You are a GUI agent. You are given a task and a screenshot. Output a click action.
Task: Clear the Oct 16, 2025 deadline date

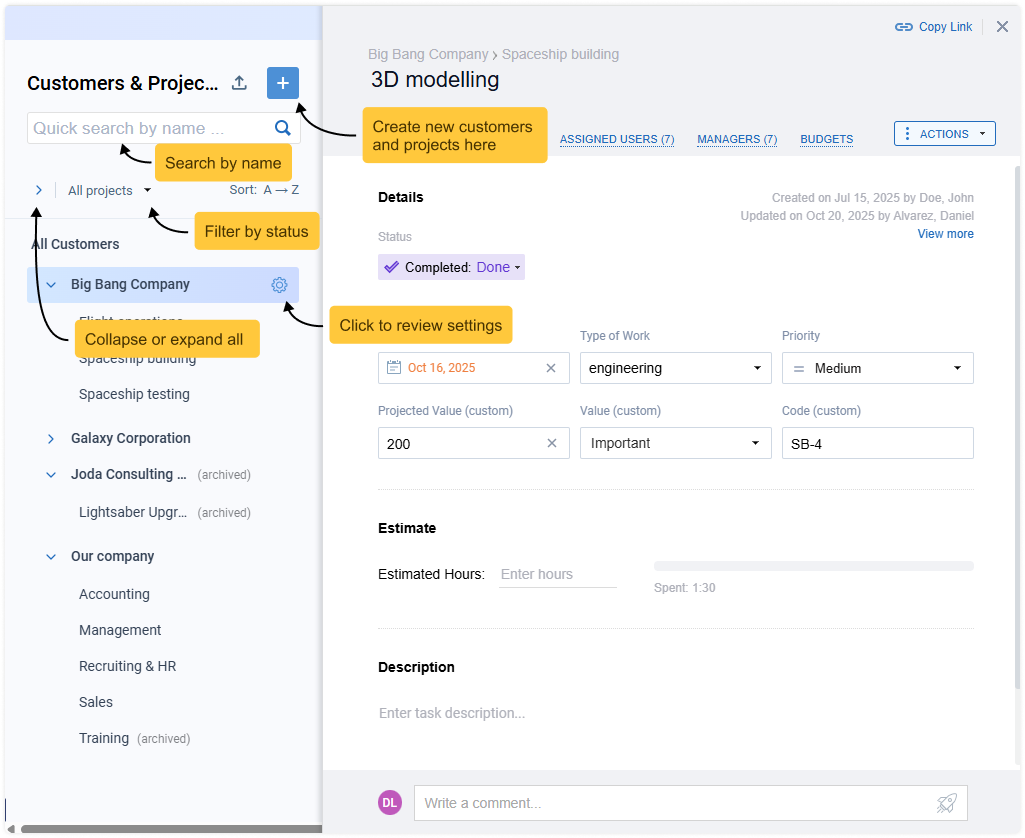pos(551,368)
